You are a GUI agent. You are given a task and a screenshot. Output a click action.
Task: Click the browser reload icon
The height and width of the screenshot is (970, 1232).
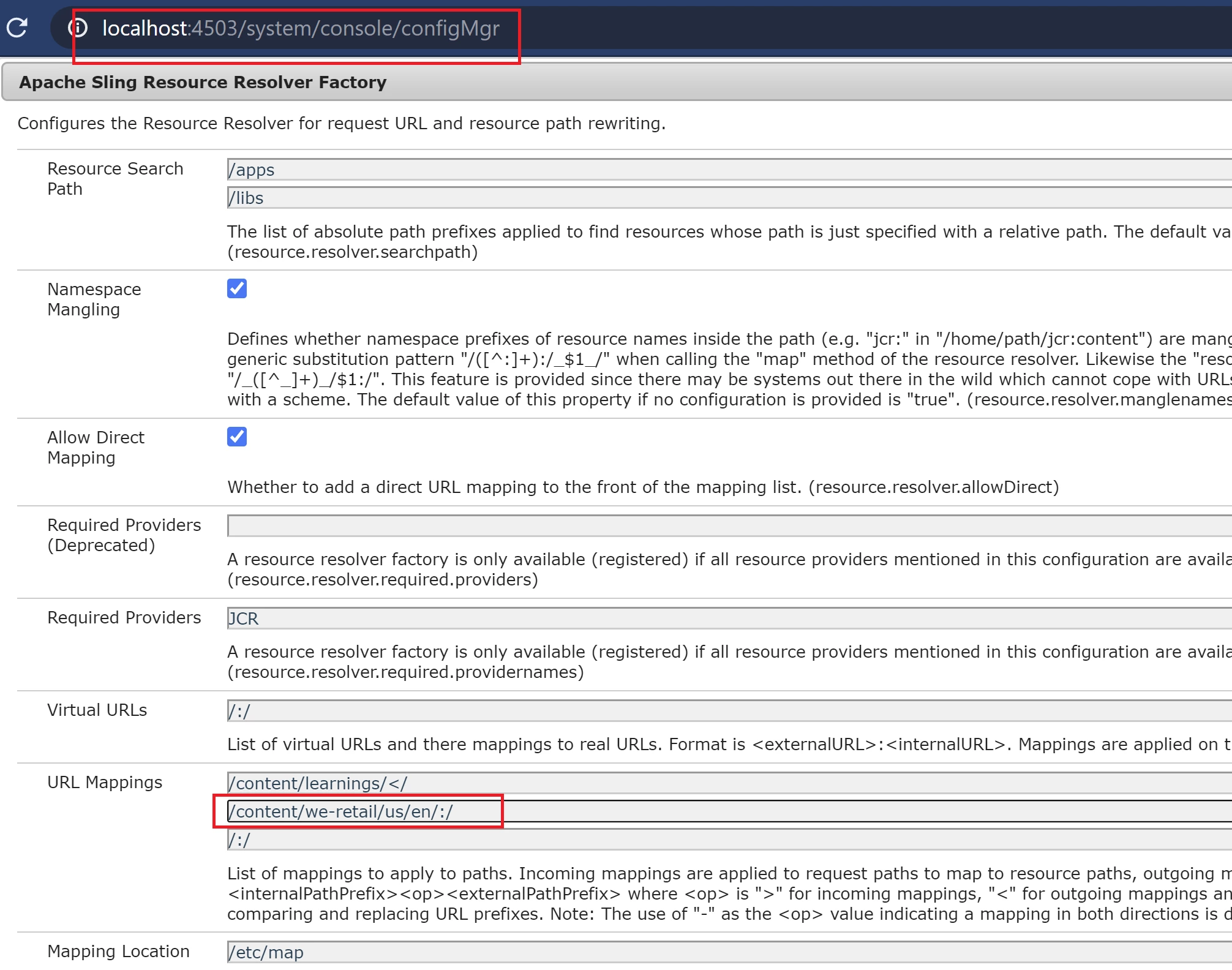coord(17,28)
